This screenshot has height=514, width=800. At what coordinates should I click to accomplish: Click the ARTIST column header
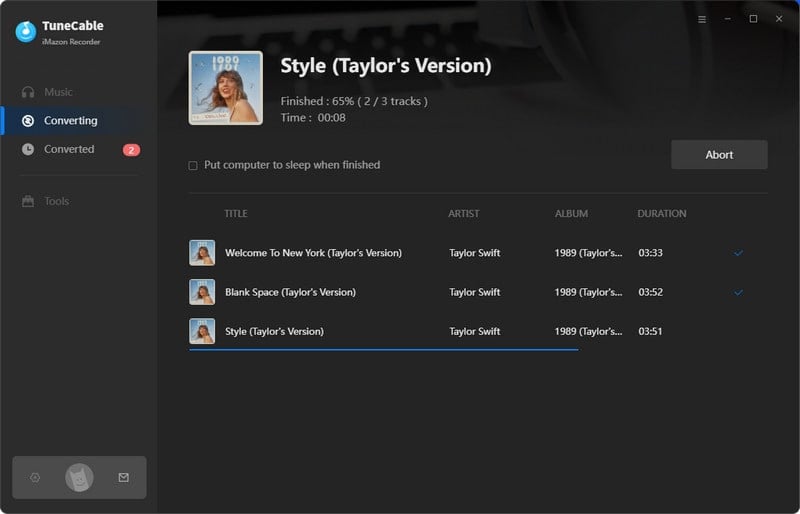click(464, 214)
